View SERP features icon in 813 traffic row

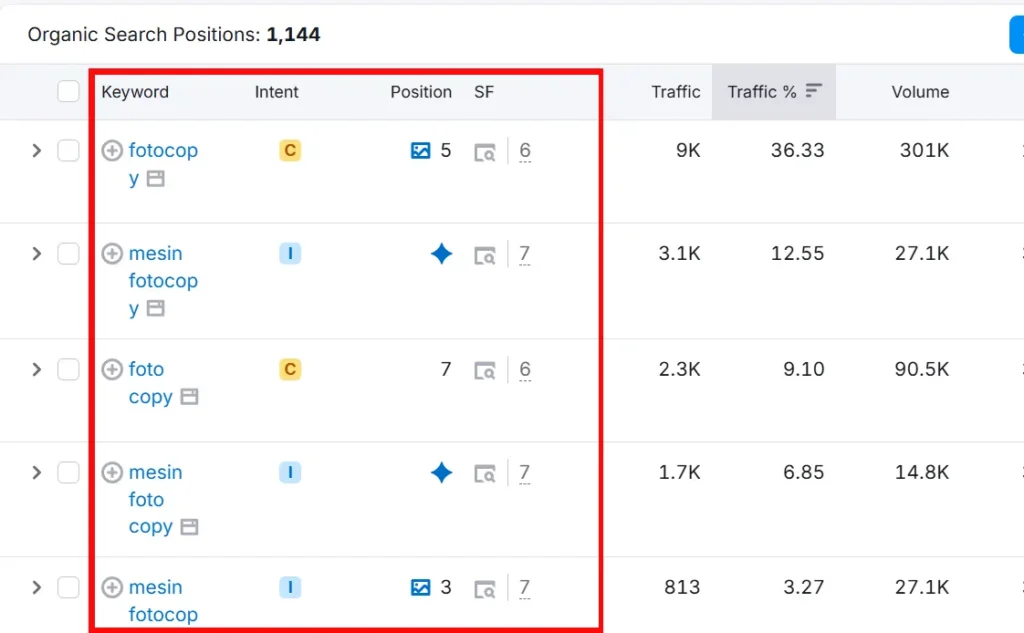[x=485, y=589]
